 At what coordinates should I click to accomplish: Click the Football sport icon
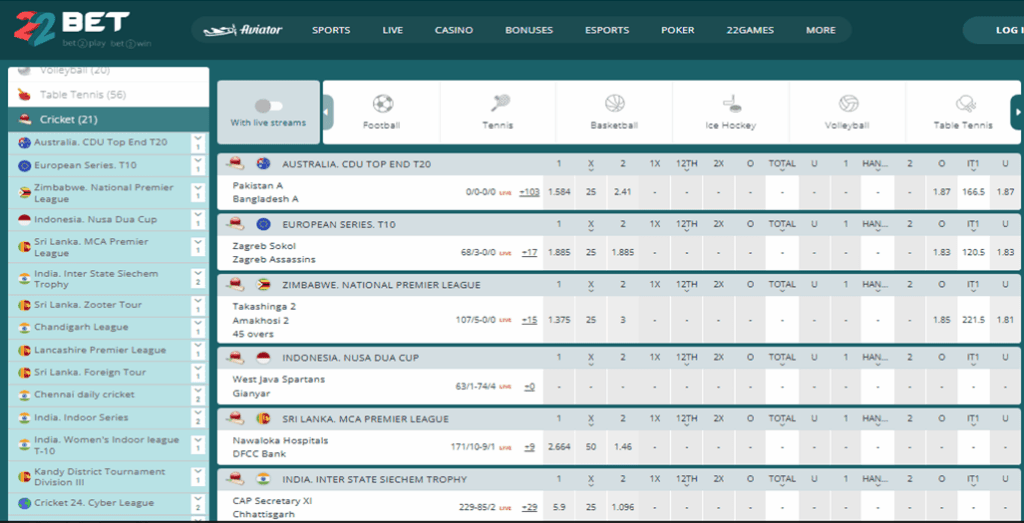(382, 104)
